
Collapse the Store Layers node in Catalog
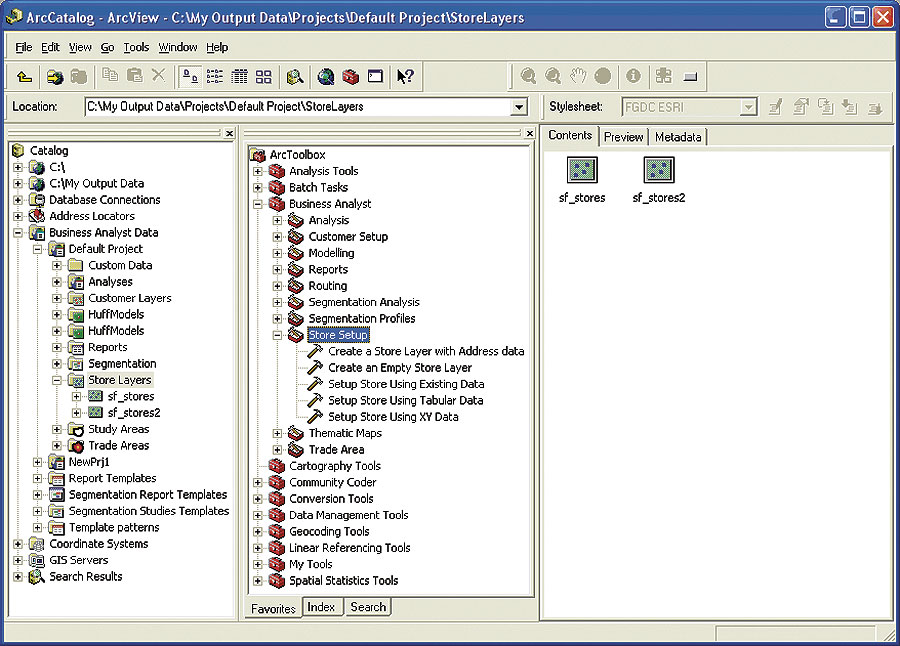pyautogui.click(x=57, y=380)
